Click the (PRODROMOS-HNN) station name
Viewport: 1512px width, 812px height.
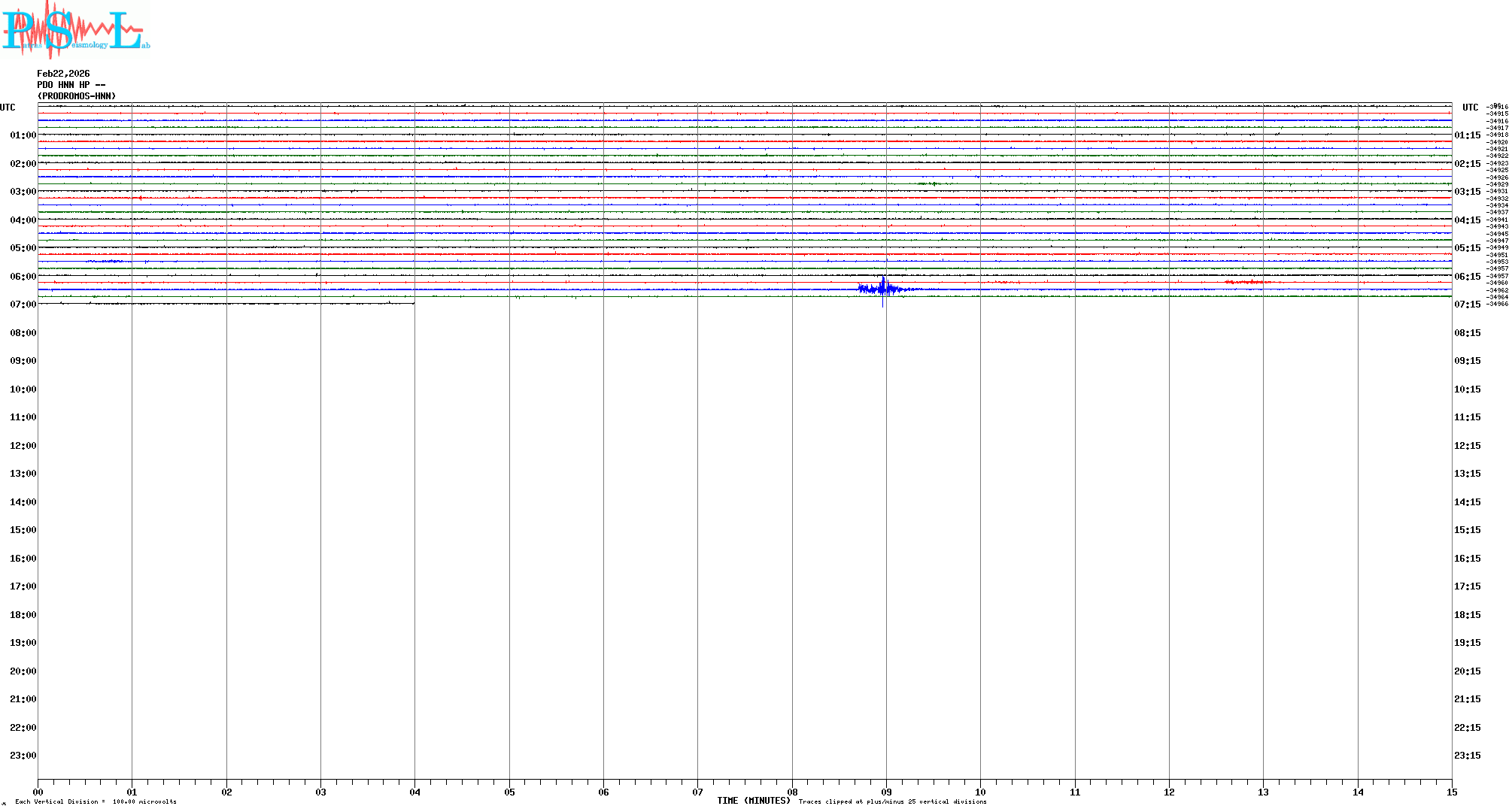(x=77, y=96)
